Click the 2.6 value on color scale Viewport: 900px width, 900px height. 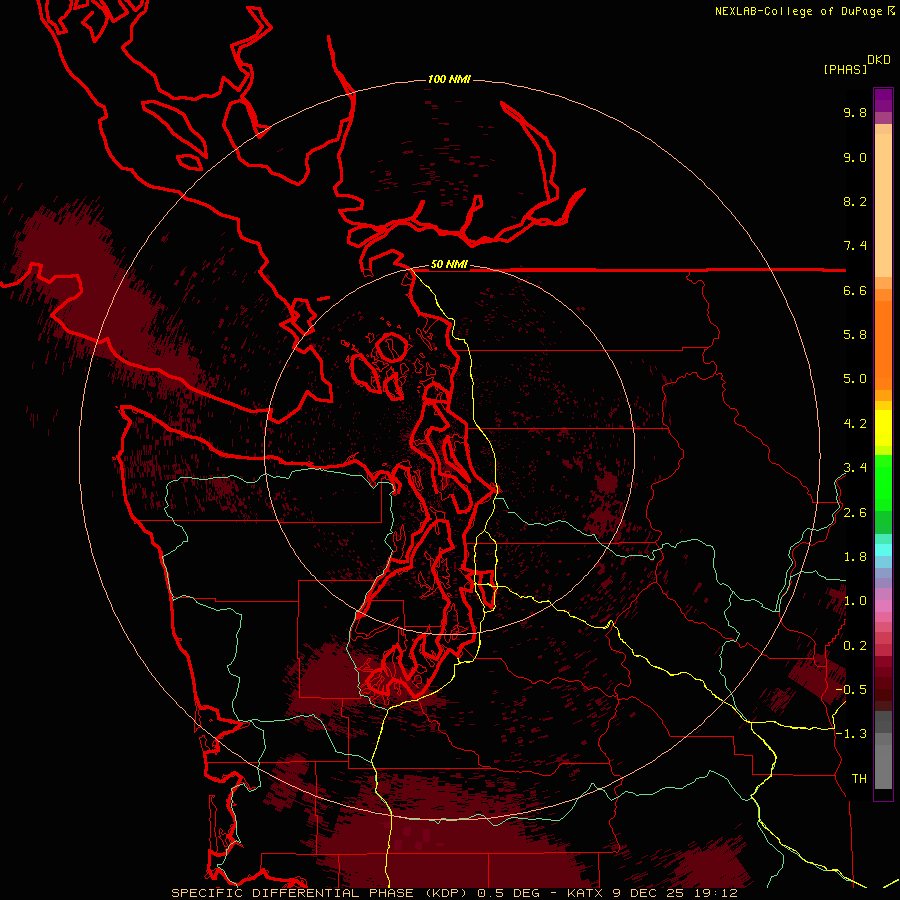[855, 513]
